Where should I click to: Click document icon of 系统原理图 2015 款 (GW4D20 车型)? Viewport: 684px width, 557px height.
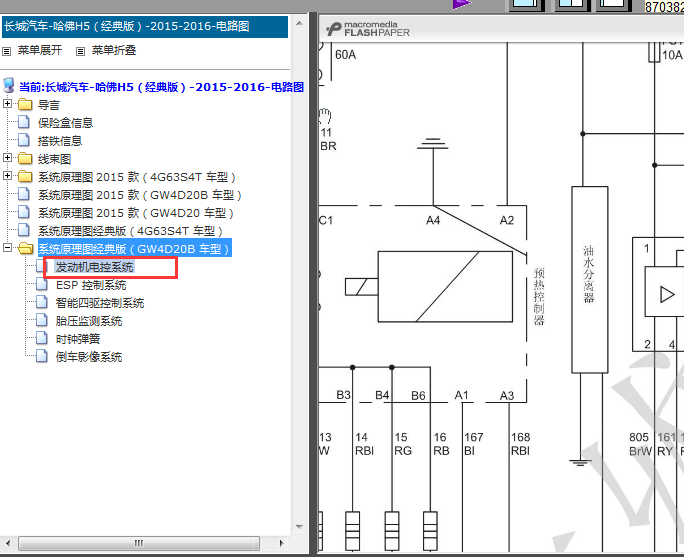[24, 212]
